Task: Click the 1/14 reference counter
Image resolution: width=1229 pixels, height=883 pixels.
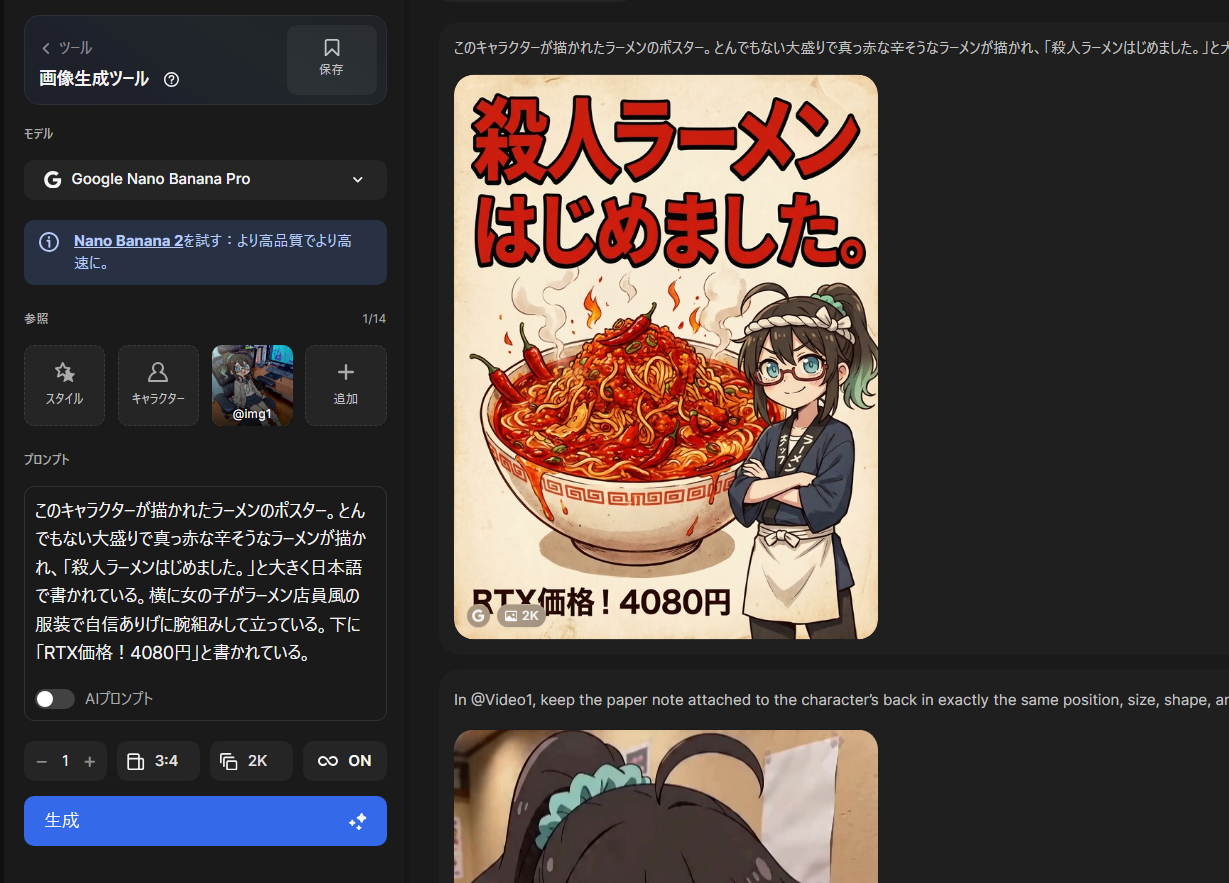Action: tap(374, 319)
